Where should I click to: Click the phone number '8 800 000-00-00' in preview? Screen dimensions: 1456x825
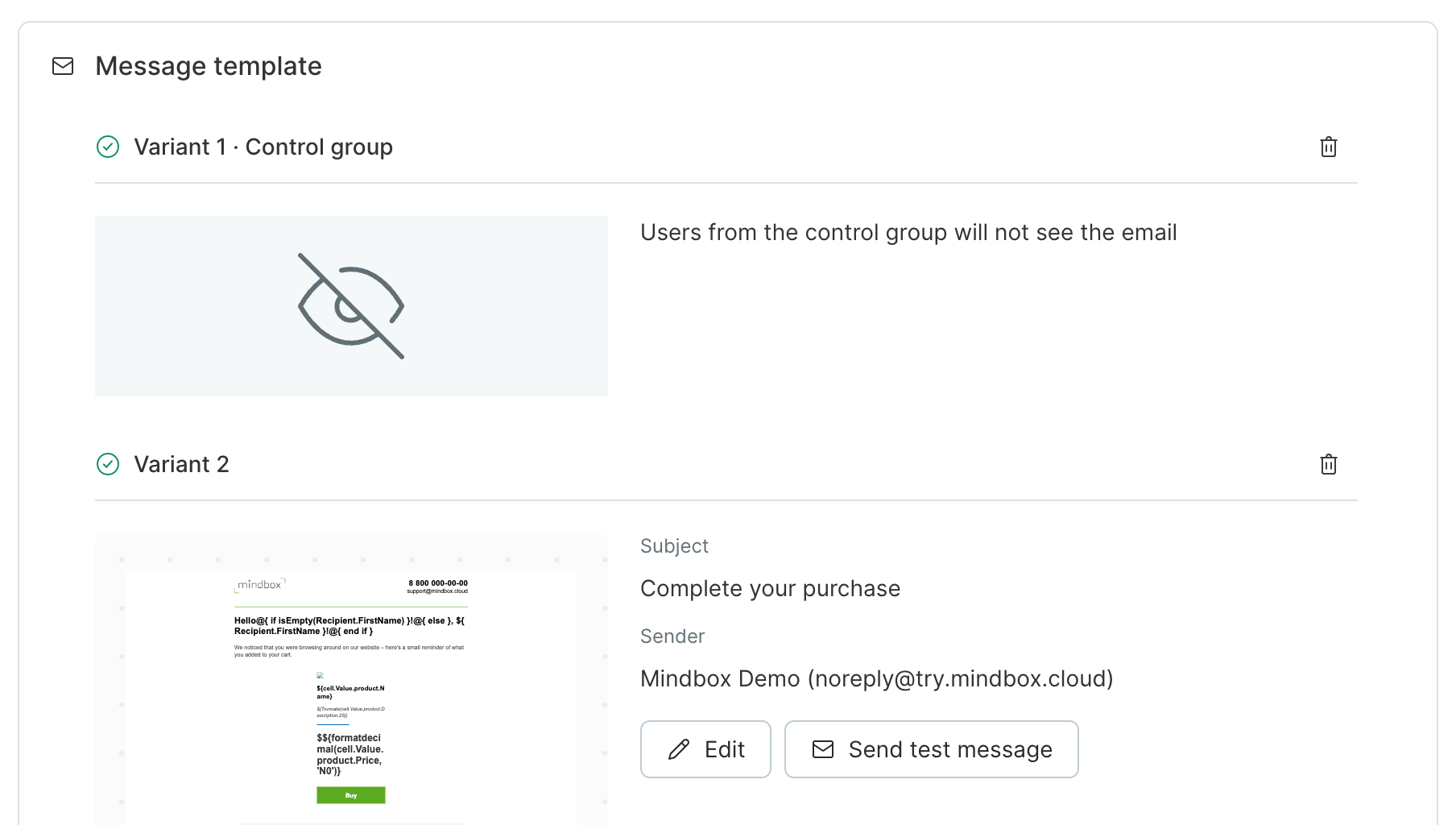pos(438,582)
